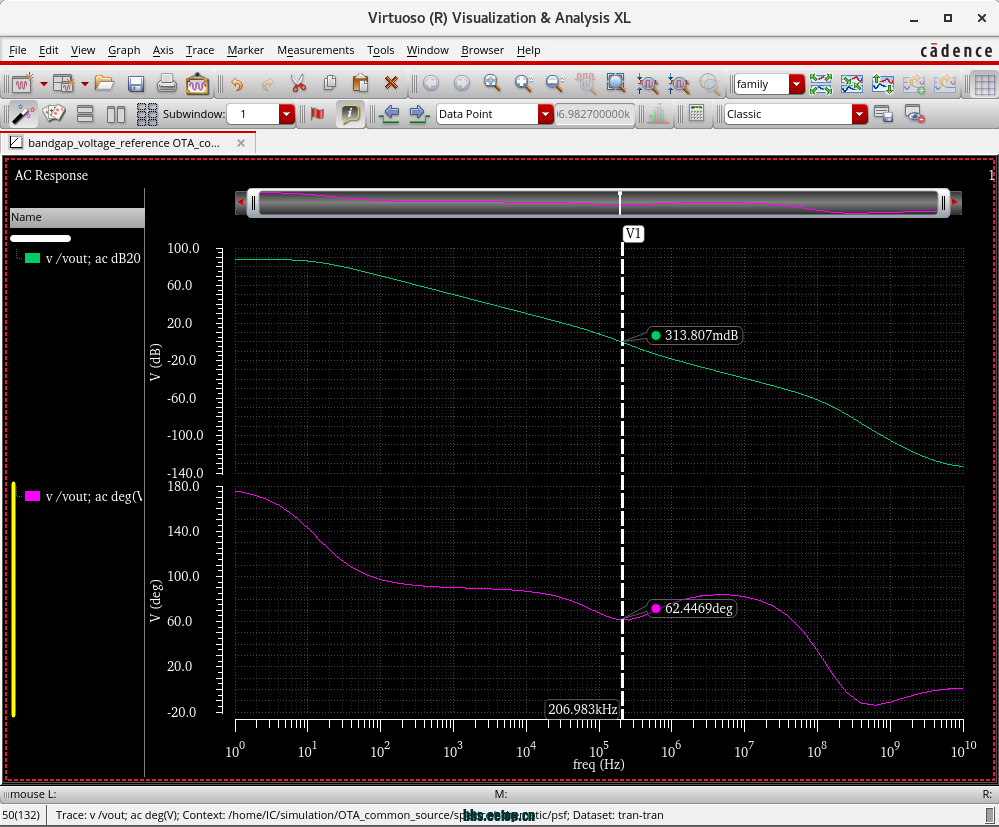Viewport: 999px width, 827px height.
Task: Go to the next zoom view
Action: click(x=461, y=84)
